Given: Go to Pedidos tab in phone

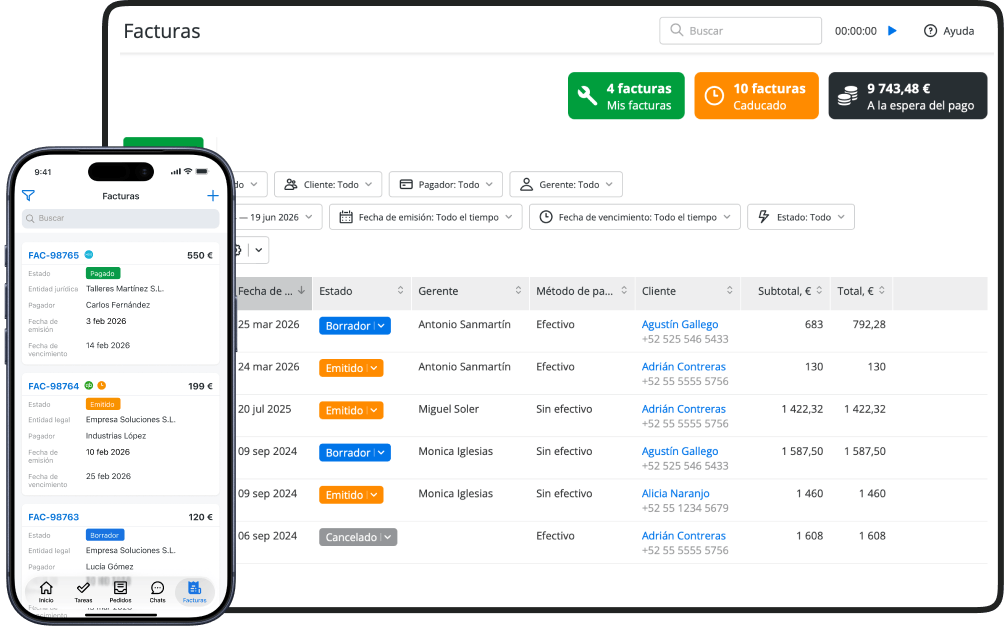Looking at the screenshot, I should coord(120,592).
